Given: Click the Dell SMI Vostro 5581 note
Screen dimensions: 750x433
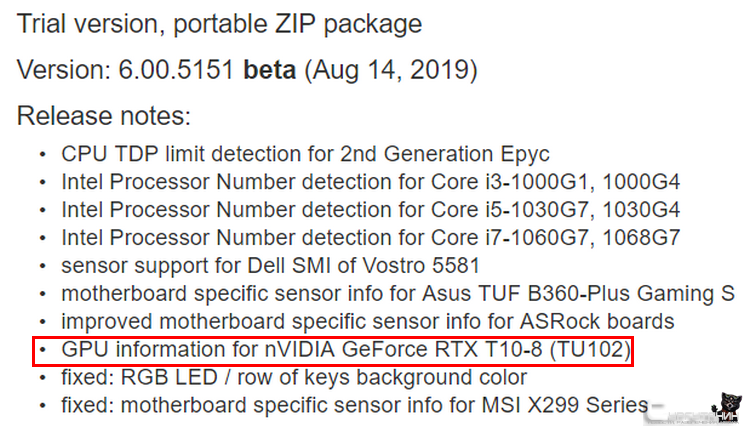Looking at the screenshot, I should (270, 266).
